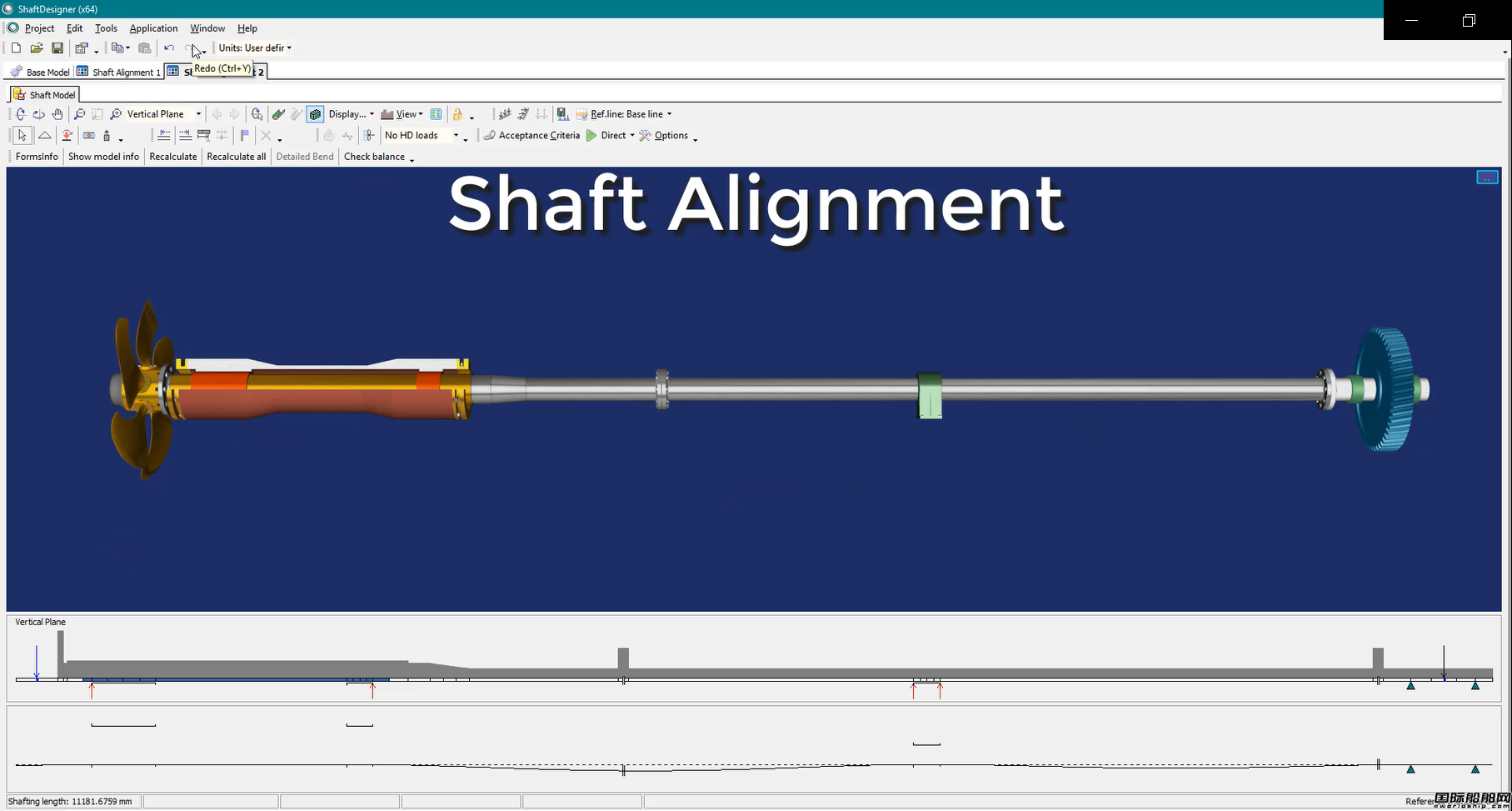1512x811 pixels.
Task: Save the project with the floppy disk icon
Action: tap(57, 48)
